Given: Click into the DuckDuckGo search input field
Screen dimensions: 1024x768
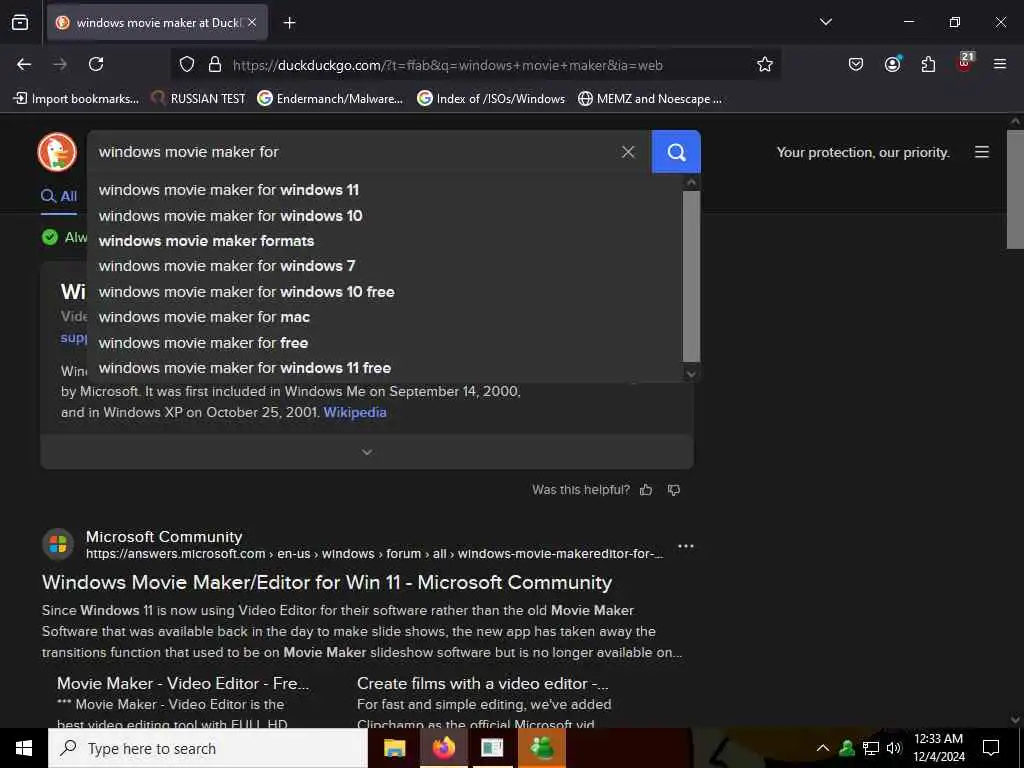Looking at the screenshot, I should [353, 152].
